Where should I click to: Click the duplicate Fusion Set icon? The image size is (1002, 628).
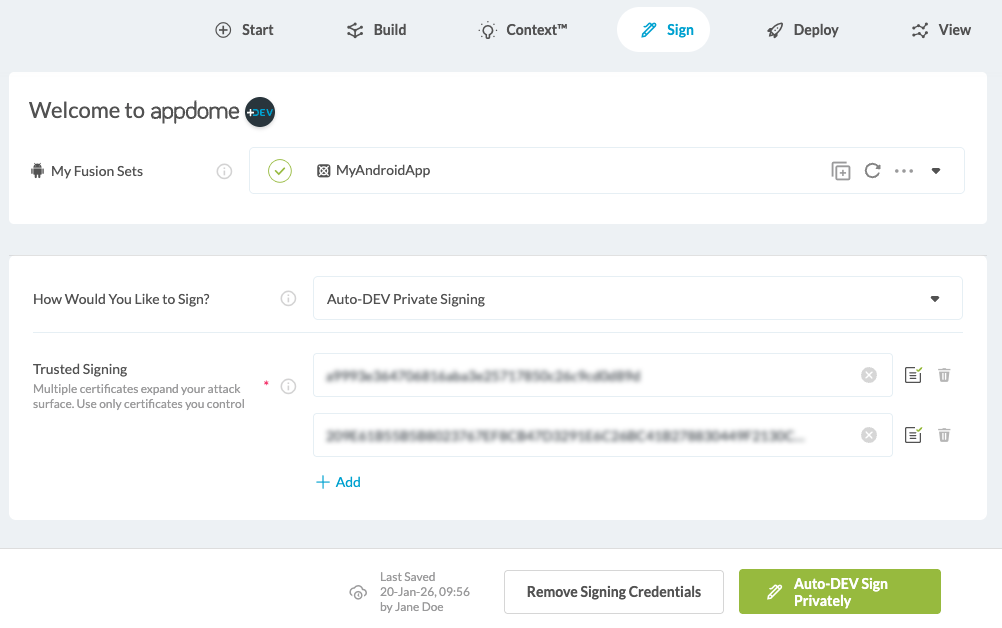841,171
